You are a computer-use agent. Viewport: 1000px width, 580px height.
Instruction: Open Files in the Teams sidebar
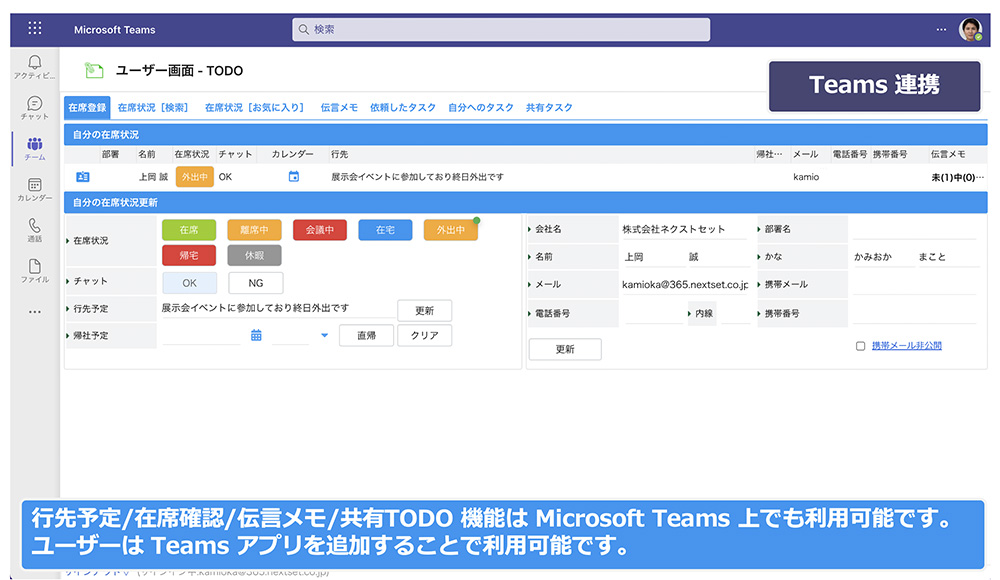tap(35, 271)
